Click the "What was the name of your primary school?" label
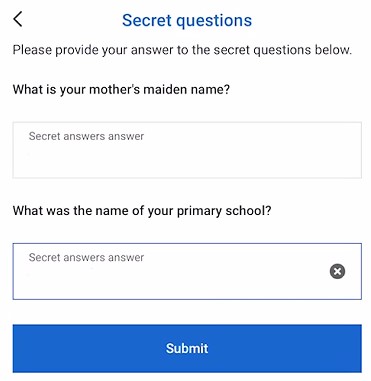This screenshot has width=371, height=381. (142, 211)
